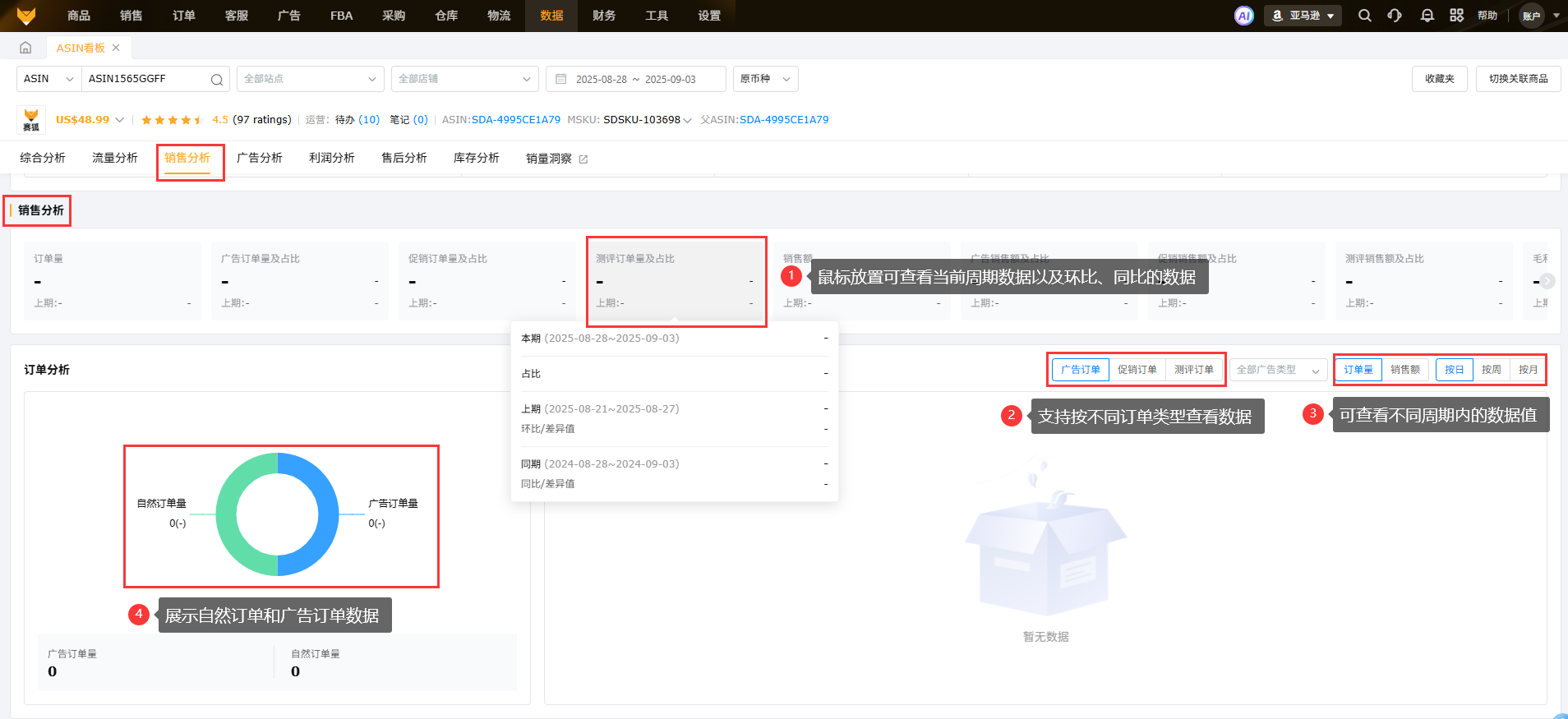
Task: Open 销量洞察 external link icon
Action: pos(583,159)
